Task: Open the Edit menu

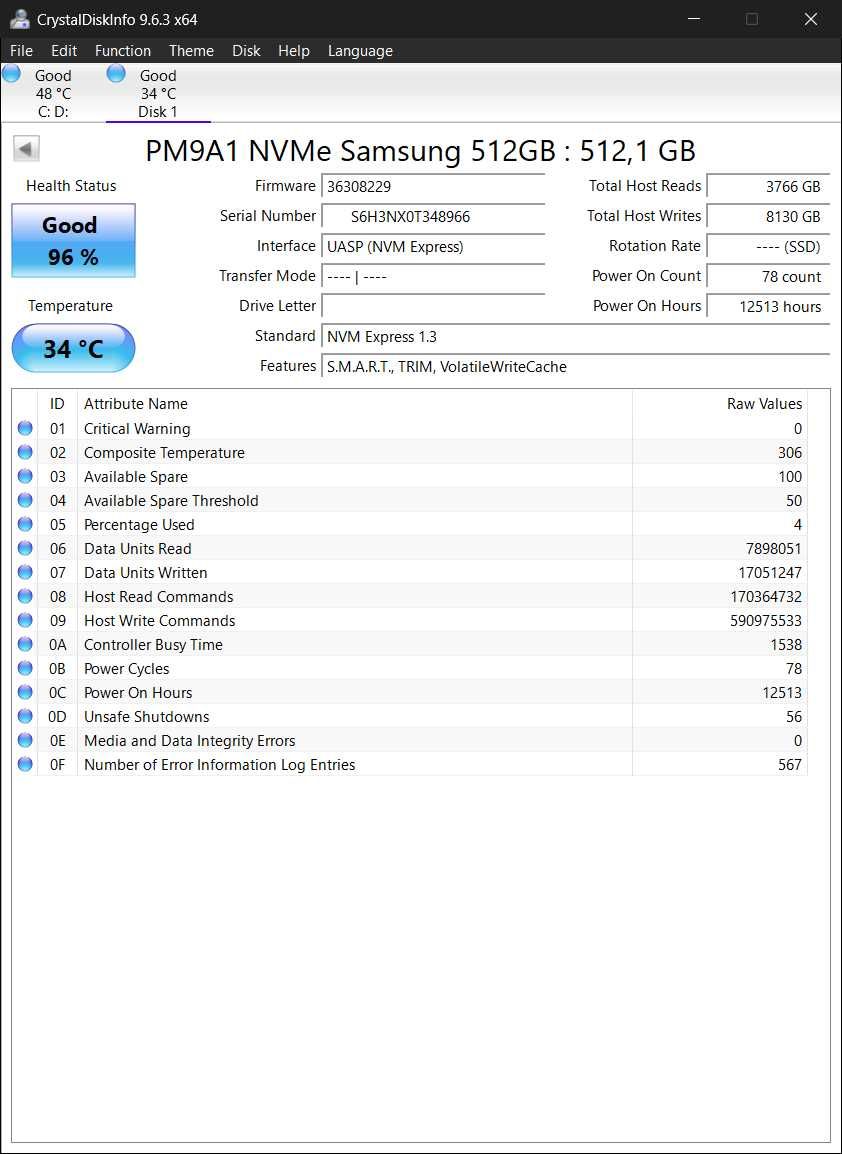Action: pos(64,51)
